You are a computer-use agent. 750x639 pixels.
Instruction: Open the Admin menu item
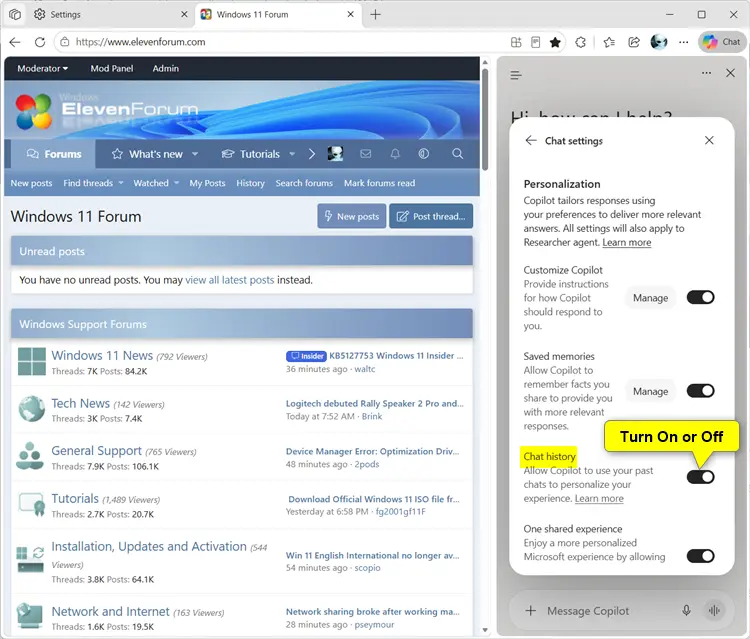(165, 68)
